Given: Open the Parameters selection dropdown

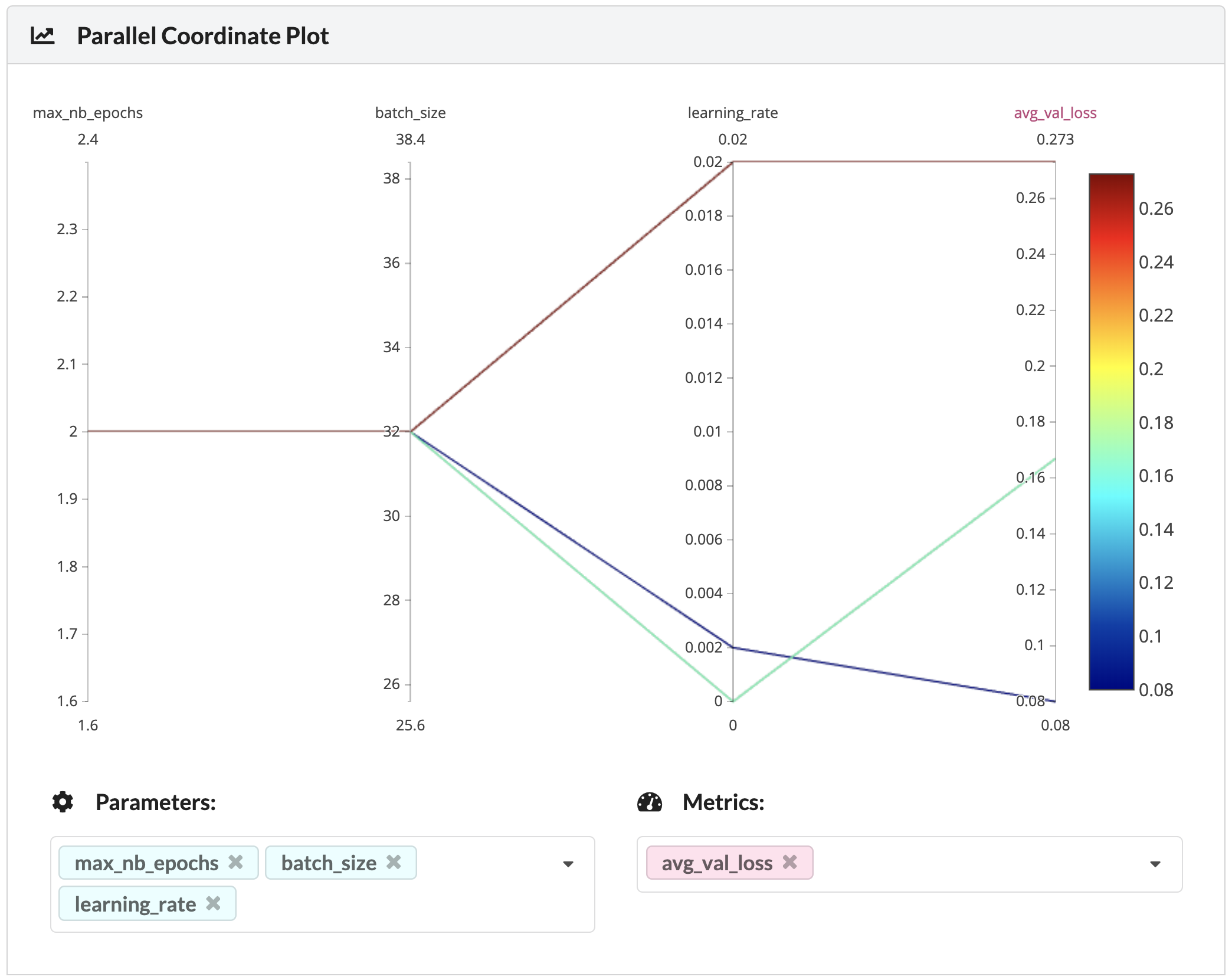Looking at the screenshot, I should [568, 864].
